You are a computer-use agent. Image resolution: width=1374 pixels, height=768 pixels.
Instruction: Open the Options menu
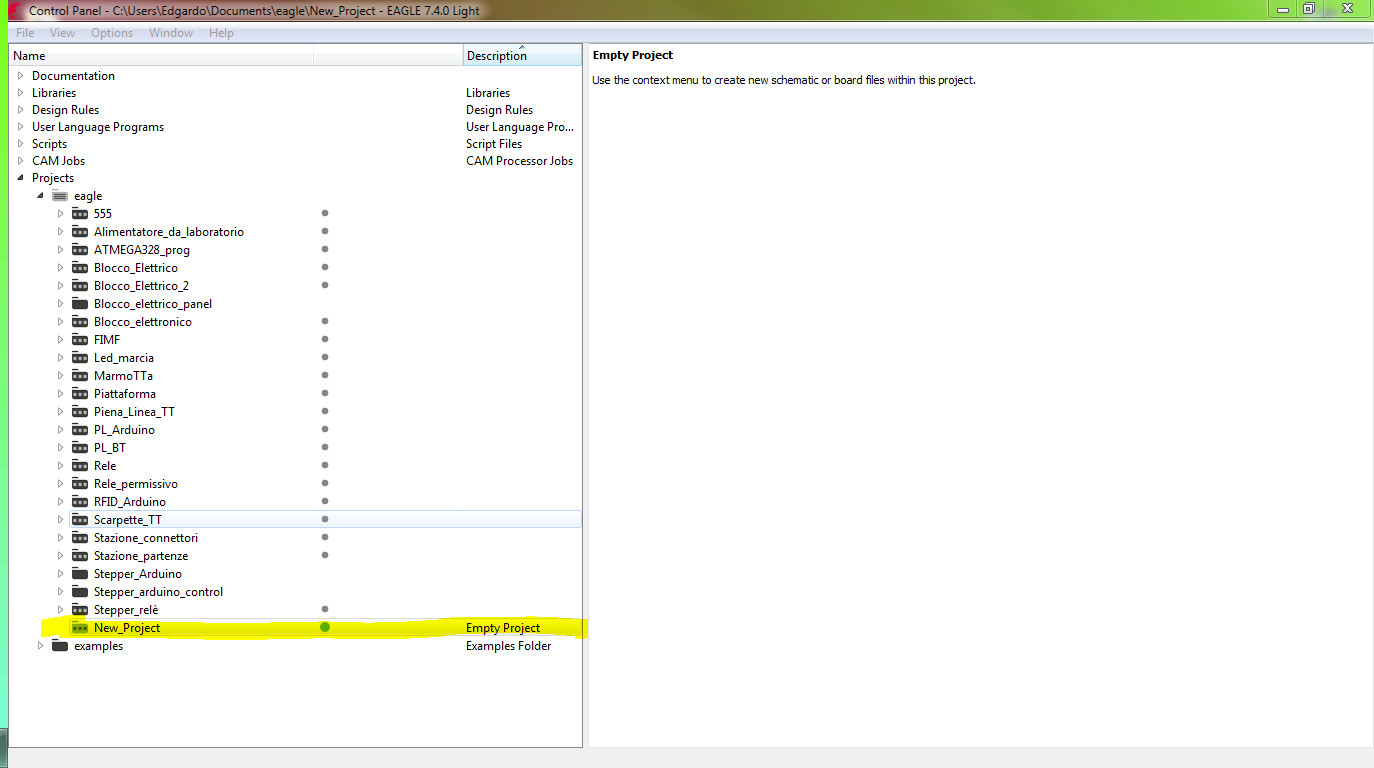point(112,33)
